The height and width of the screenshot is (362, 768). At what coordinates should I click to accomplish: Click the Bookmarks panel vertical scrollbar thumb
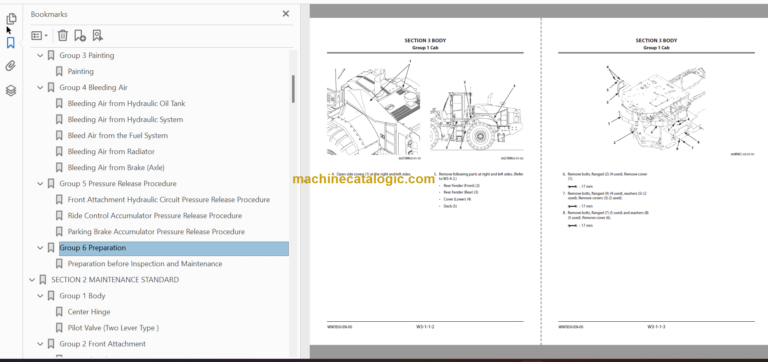pos(293,89)
